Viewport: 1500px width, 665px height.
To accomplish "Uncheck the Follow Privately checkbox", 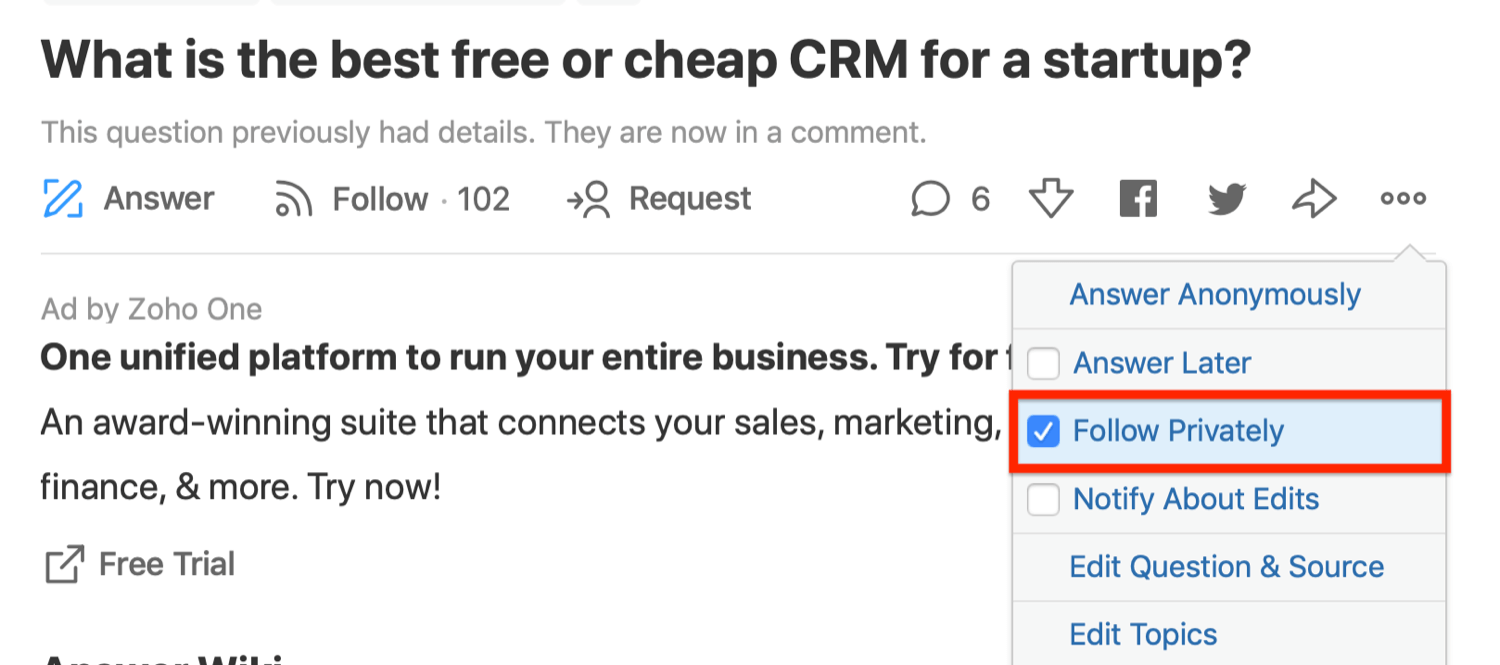I will coord(1044,431).
